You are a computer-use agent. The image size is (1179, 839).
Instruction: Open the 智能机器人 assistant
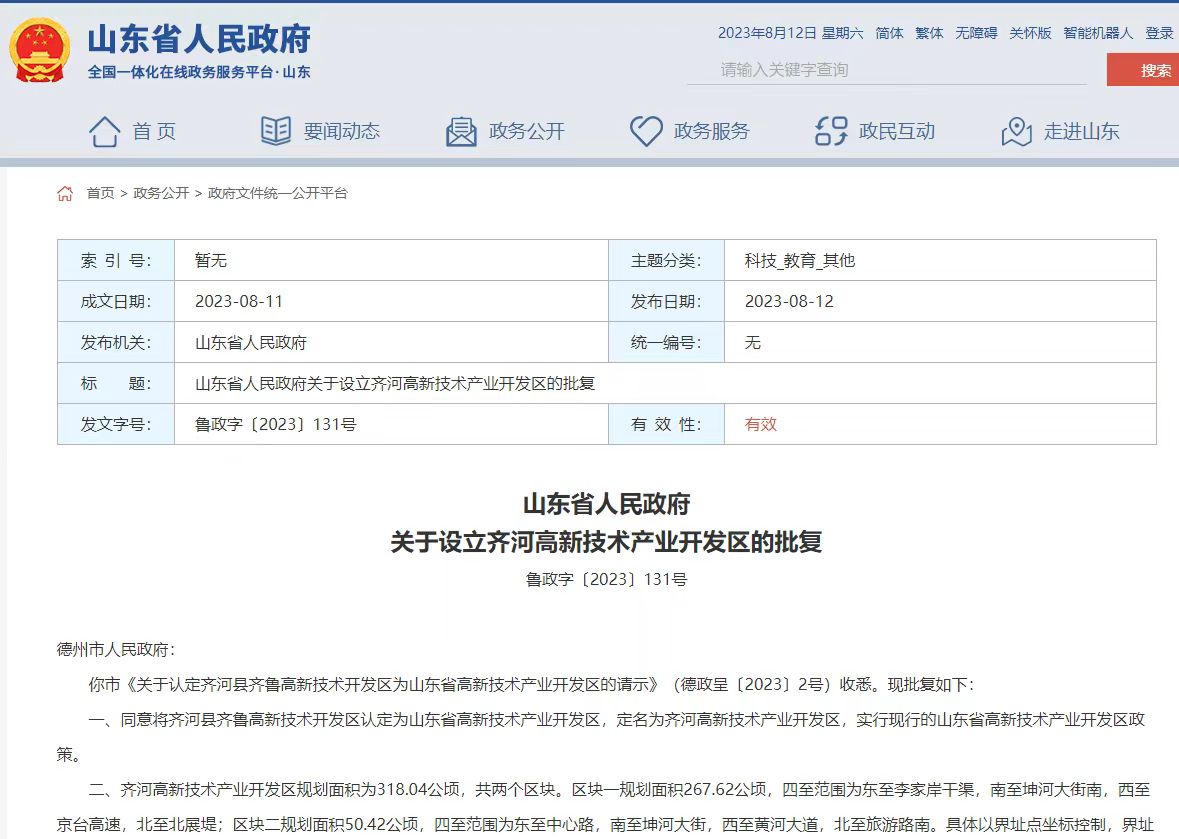click(x=1098, y=33)
